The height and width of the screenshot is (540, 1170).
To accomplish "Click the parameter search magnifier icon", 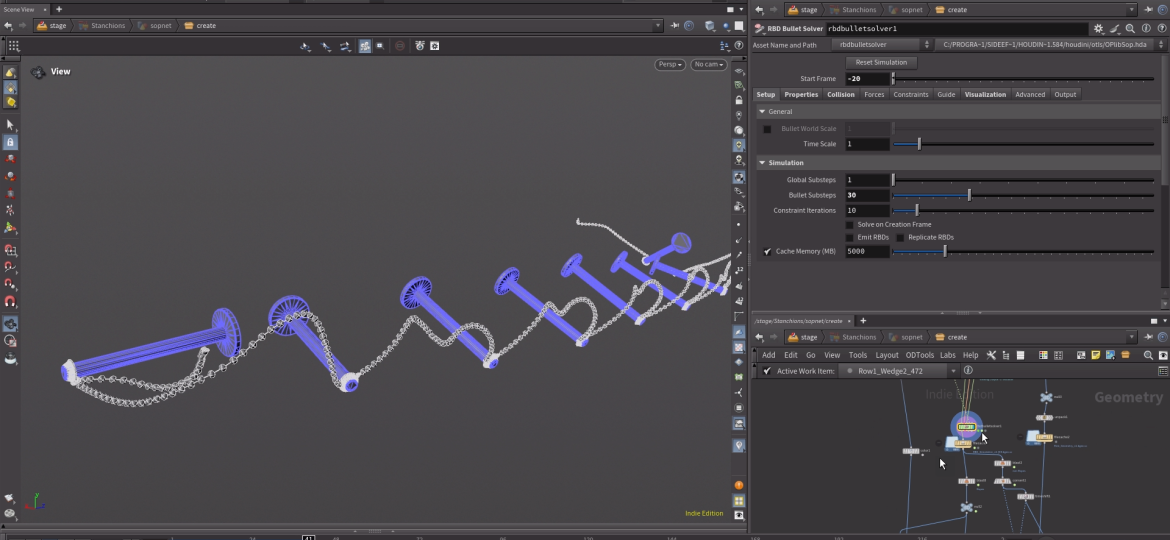I will [1130, 29].
